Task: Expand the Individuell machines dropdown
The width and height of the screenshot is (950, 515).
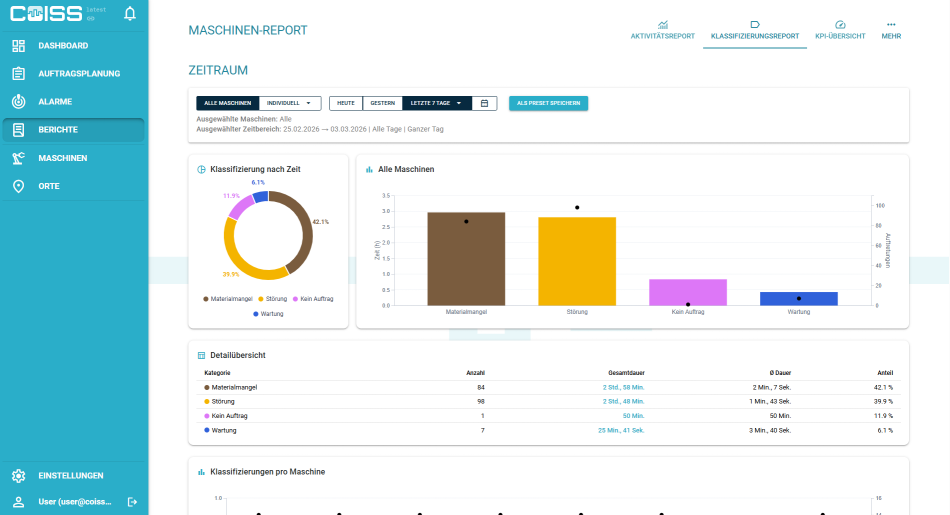Action: pos(290,104)
